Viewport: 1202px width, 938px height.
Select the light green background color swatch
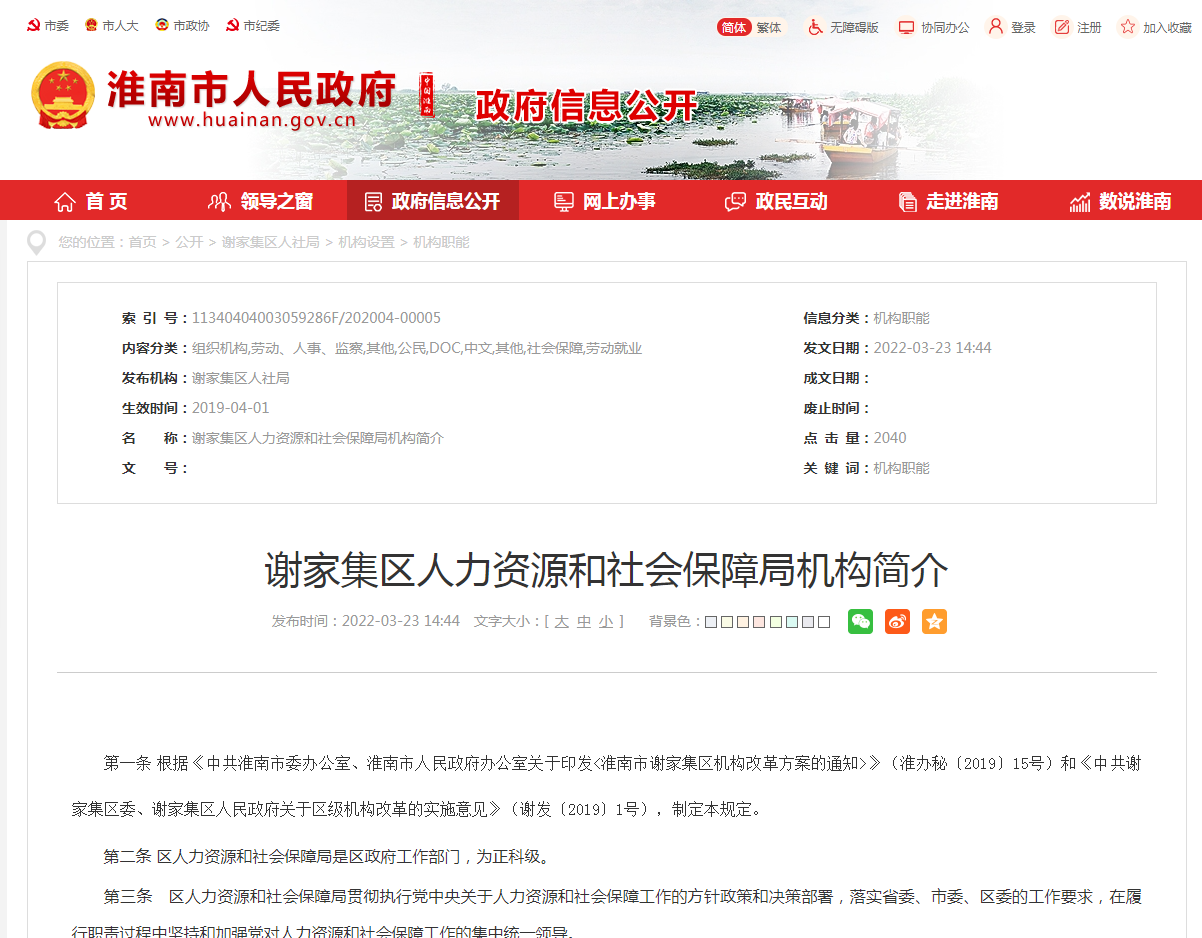pos(776,621)
